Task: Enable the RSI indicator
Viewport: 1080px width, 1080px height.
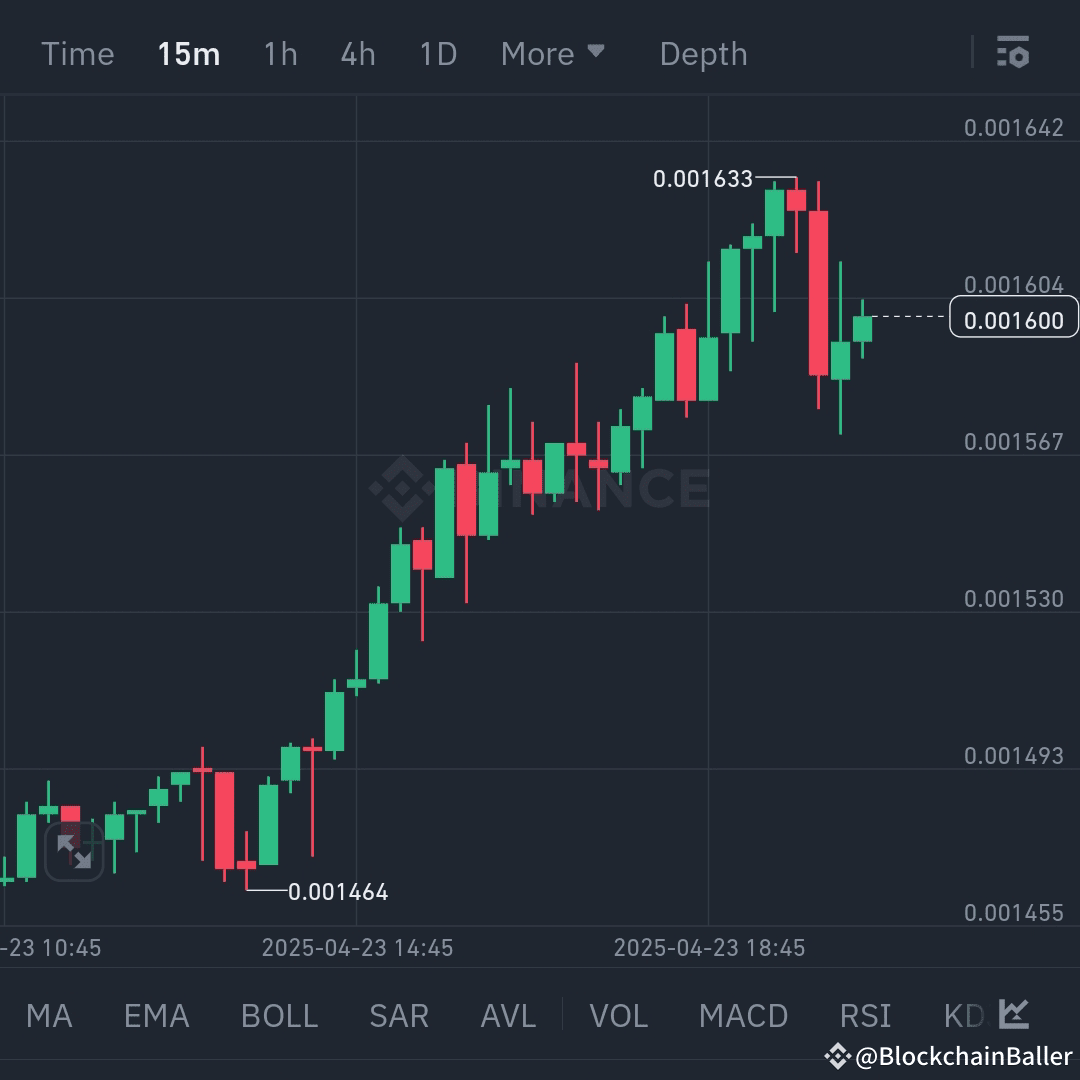Action: pyautogui.click(x=864, y=1015)
